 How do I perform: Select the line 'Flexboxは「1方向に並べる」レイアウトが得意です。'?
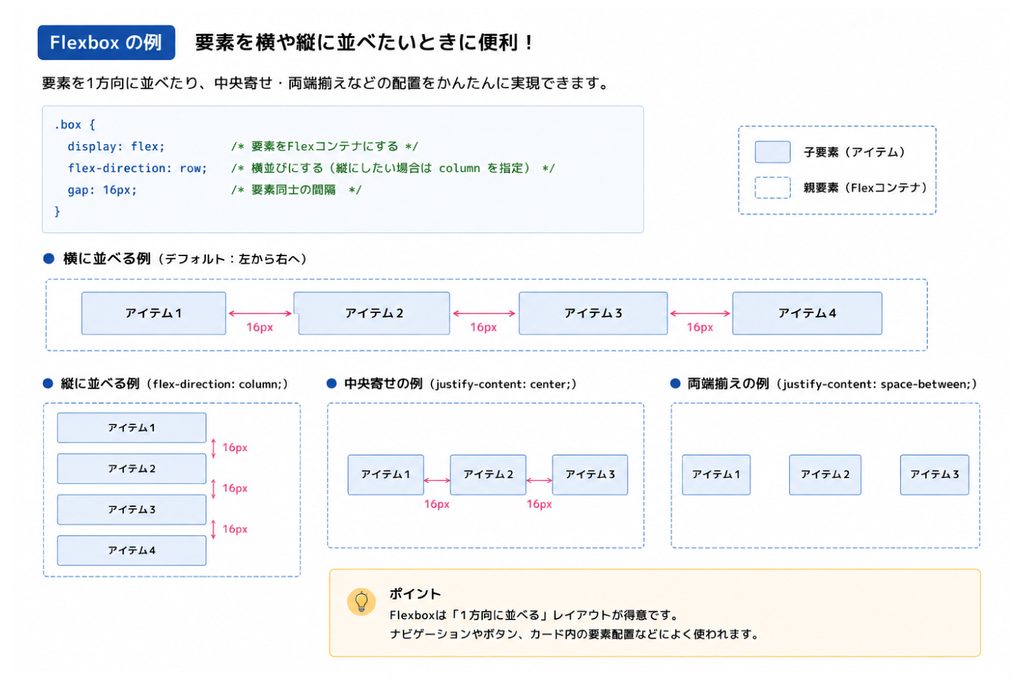click(536, 615)
